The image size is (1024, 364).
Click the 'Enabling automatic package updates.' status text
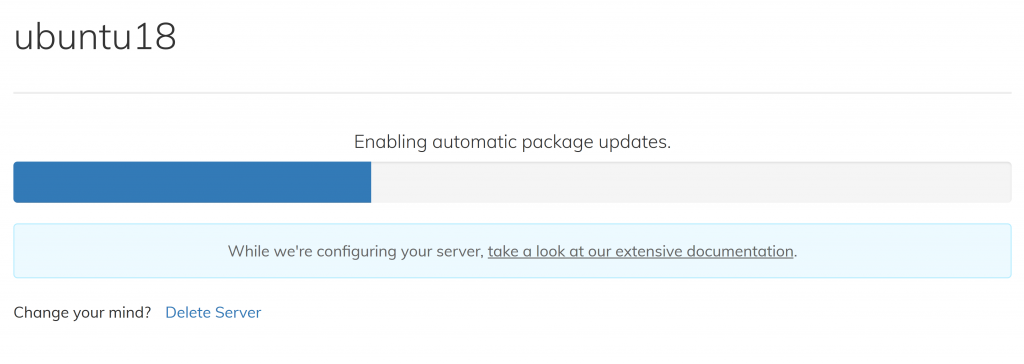pyautogui.click(x=512, y=142)
